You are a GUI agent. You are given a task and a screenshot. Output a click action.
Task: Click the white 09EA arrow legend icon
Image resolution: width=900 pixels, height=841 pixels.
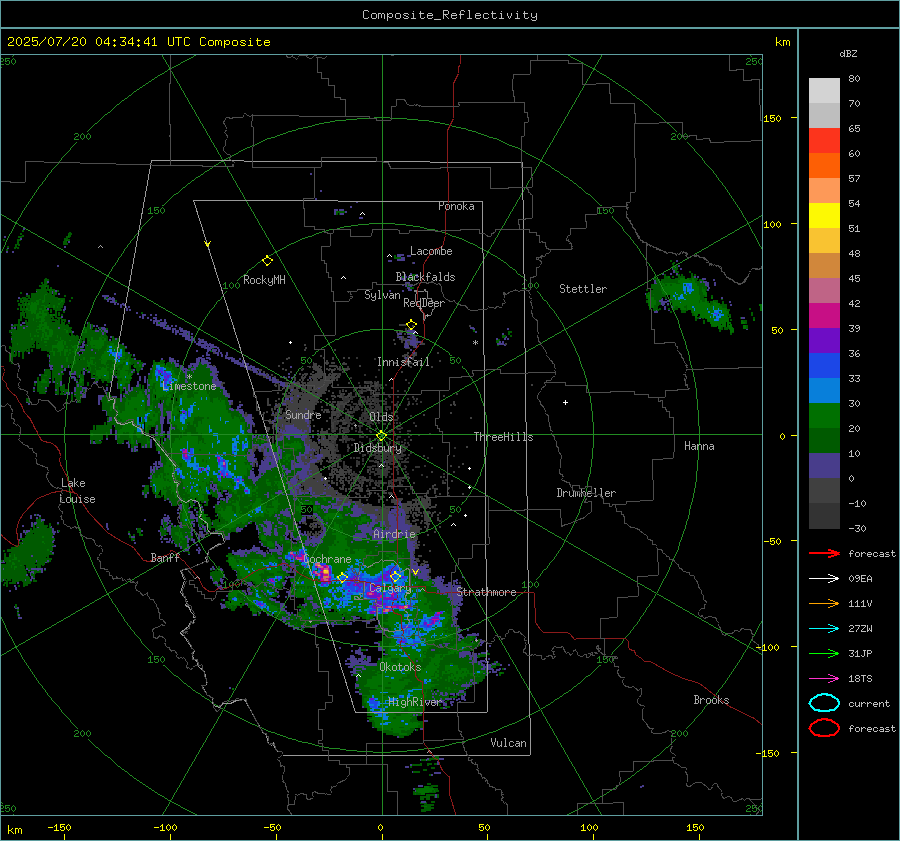coord(824,578)
